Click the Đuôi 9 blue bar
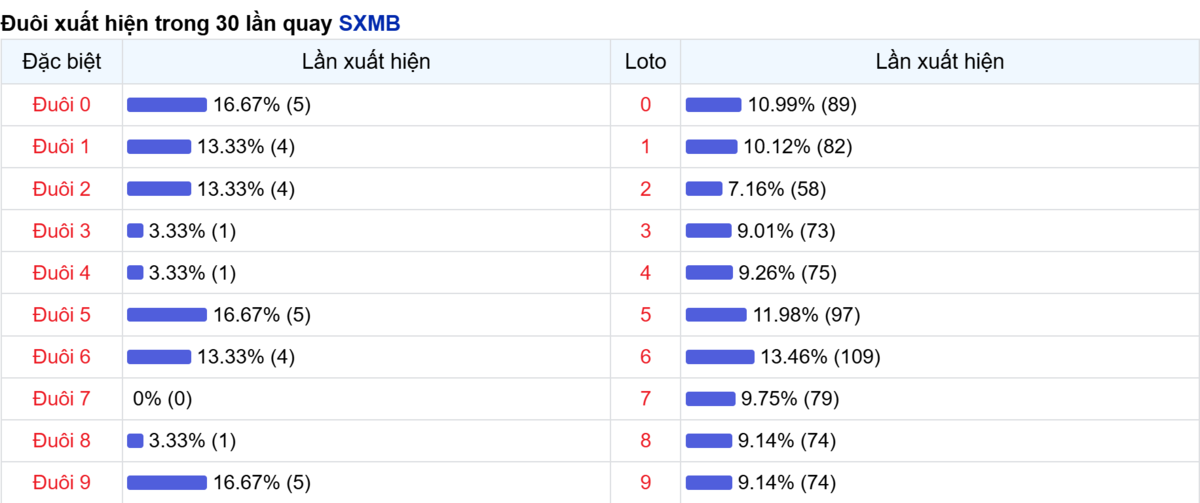 point(167,483)
